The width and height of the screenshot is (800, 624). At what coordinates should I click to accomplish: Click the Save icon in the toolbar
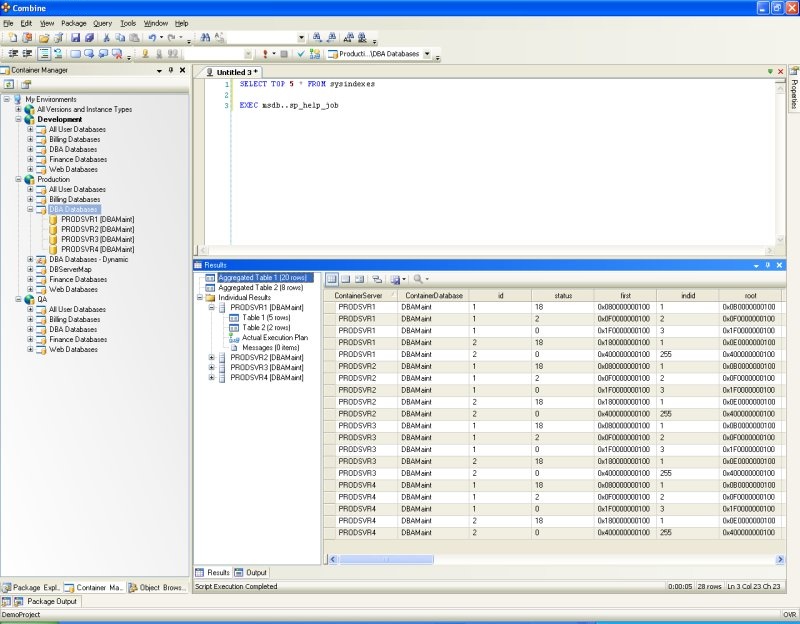coord(75,37)
